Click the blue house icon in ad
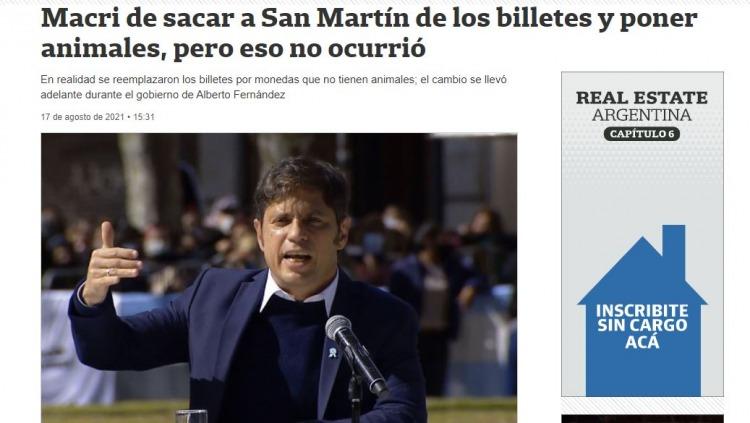 642,310
